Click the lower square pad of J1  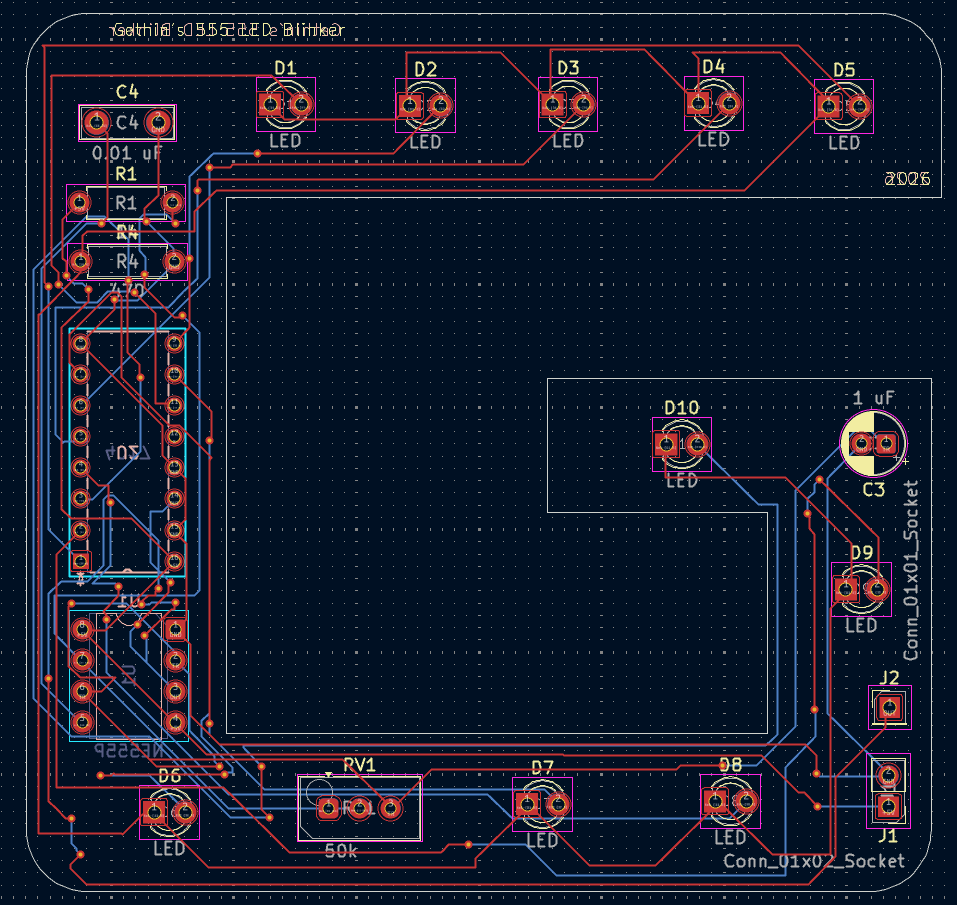point(889,807)
